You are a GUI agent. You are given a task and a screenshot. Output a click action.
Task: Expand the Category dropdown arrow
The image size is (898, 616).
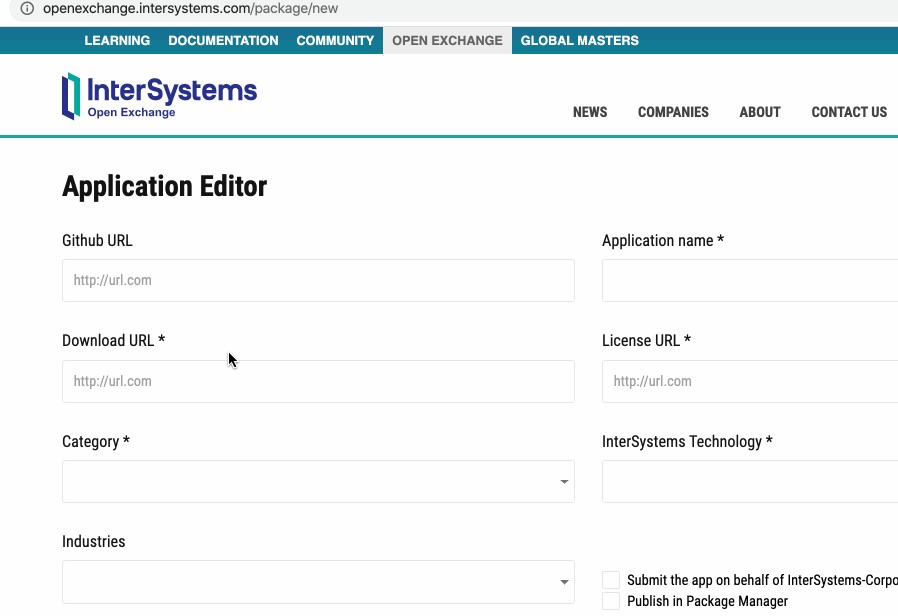pos(564,482)
